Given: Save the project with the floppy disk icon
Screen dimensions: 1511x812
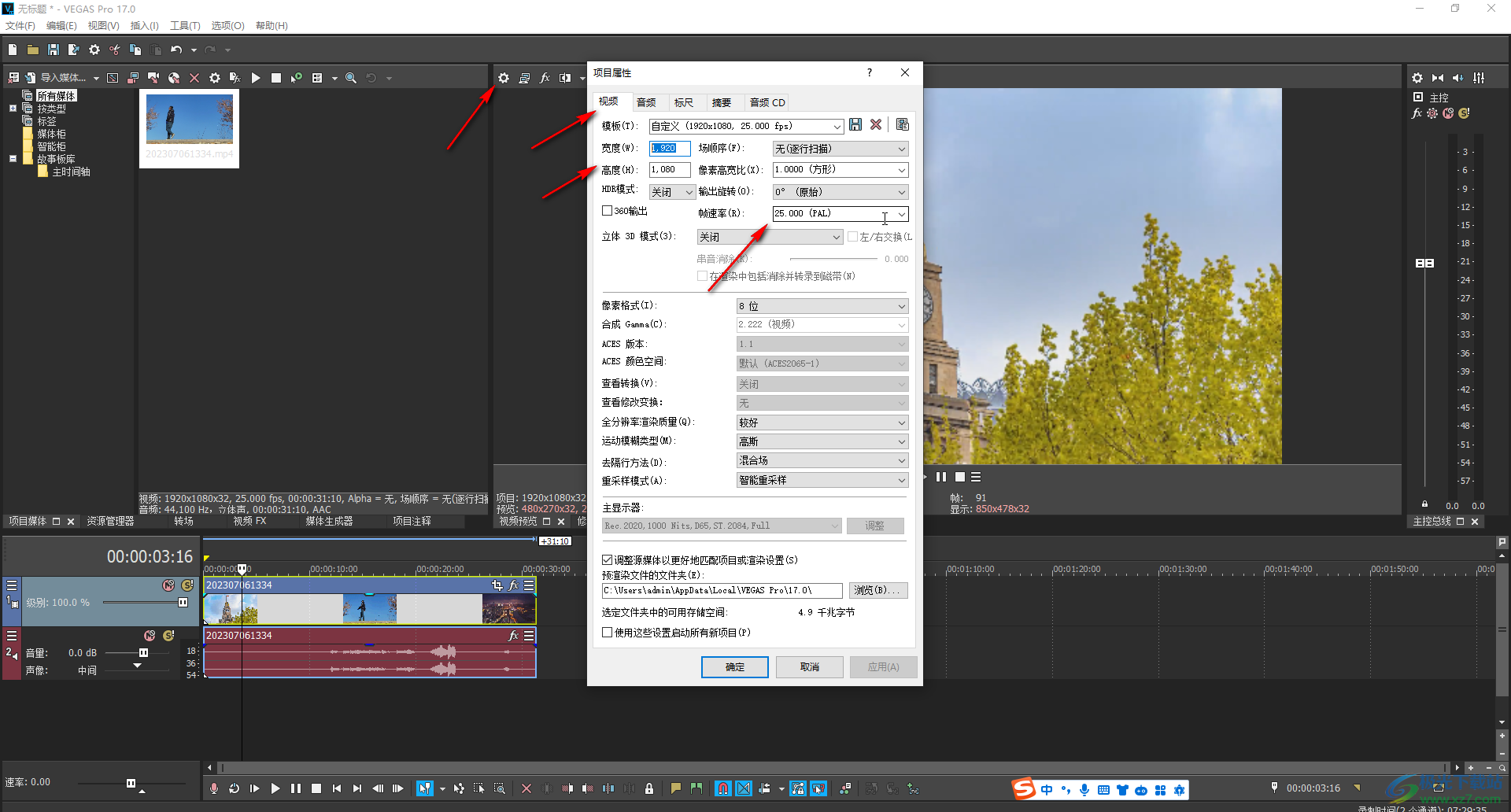Looking at the screenshot, I should click(54, 50).
